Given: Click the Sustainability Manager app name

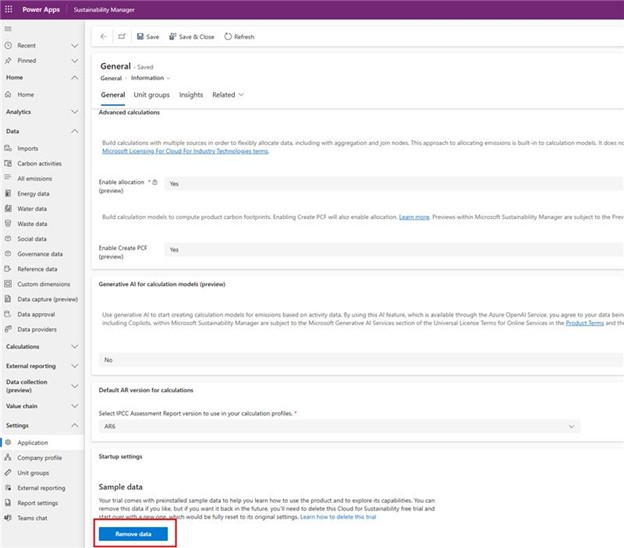Looking at the screenshot, I should pos(104,10).
